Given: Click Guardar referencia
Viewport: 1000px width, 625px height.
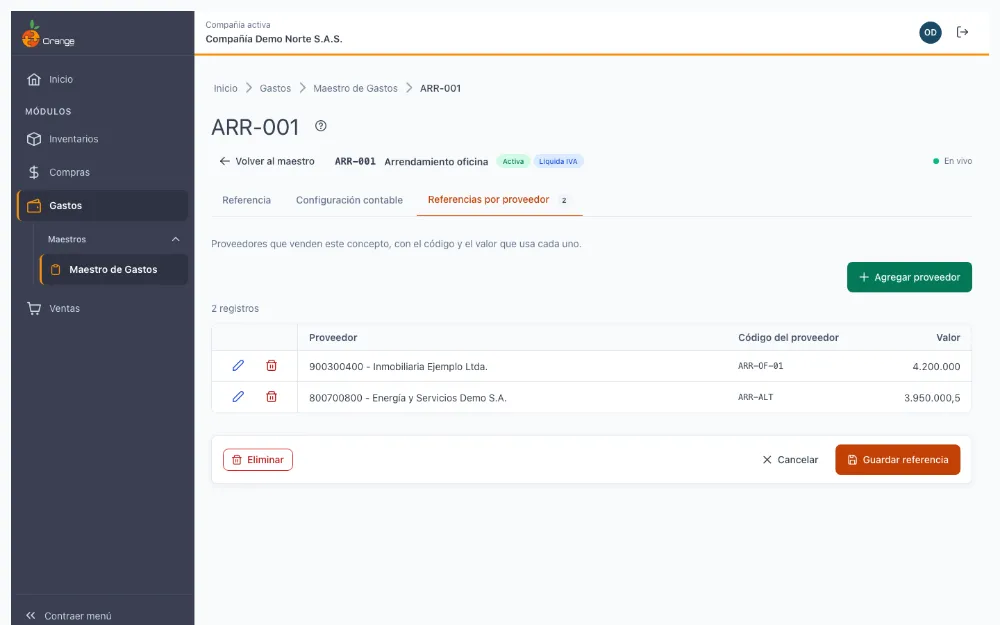Looking at the screenshot, I should pyautogui.click(x=897, y=460).
